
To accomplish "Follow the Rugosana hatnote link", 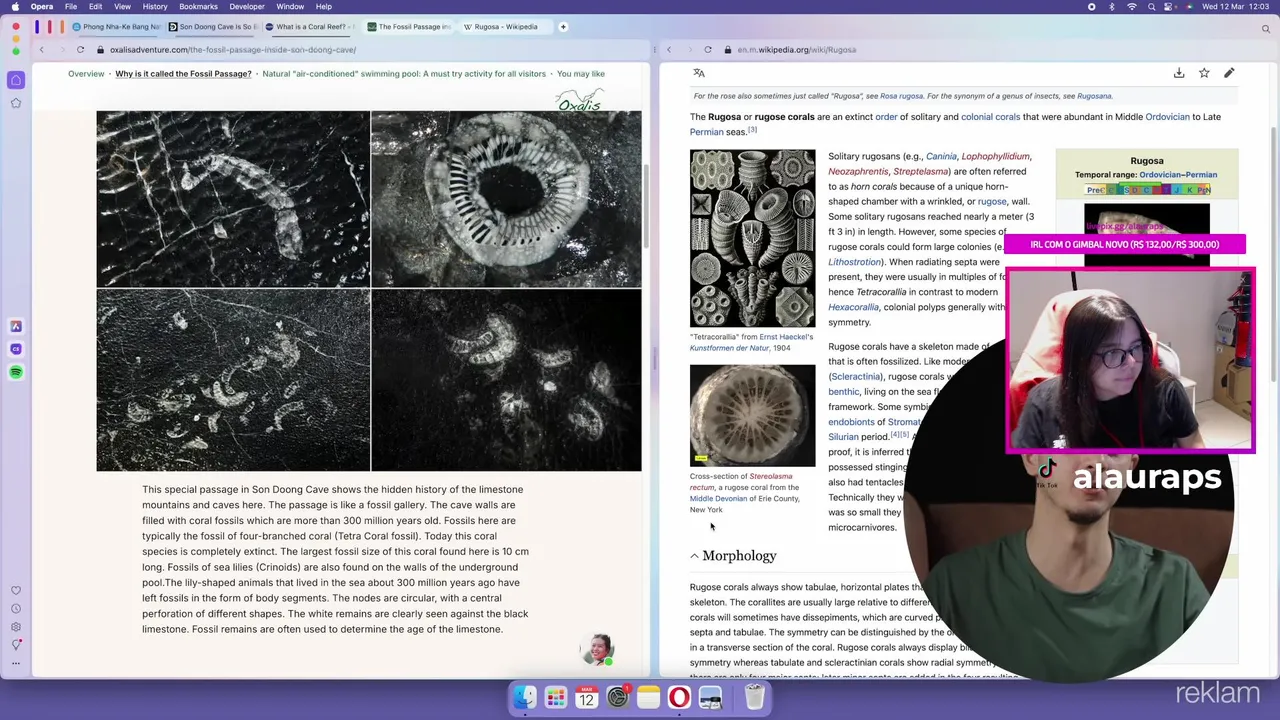I will [x=1094, y=96].
